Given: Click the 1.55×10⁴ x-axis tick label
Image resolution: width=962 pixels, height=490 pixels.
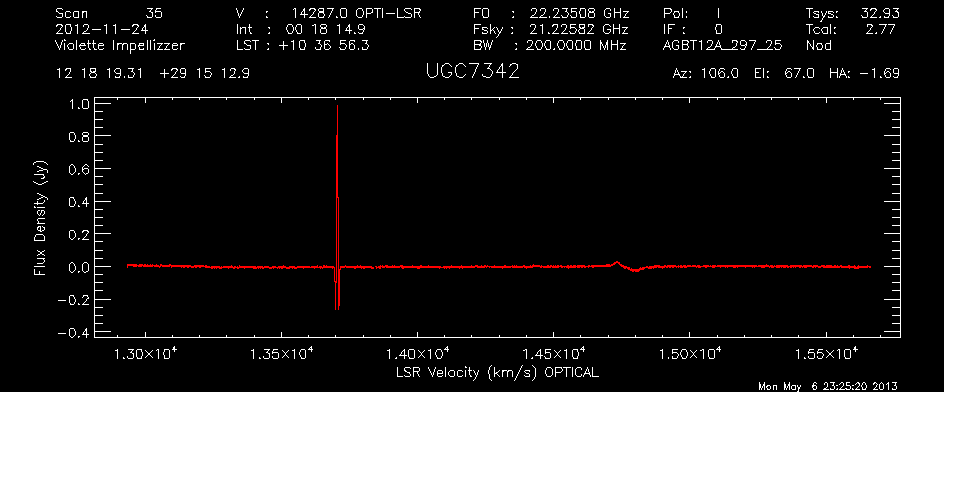Looking at the screenshot, I should [826, 354].
